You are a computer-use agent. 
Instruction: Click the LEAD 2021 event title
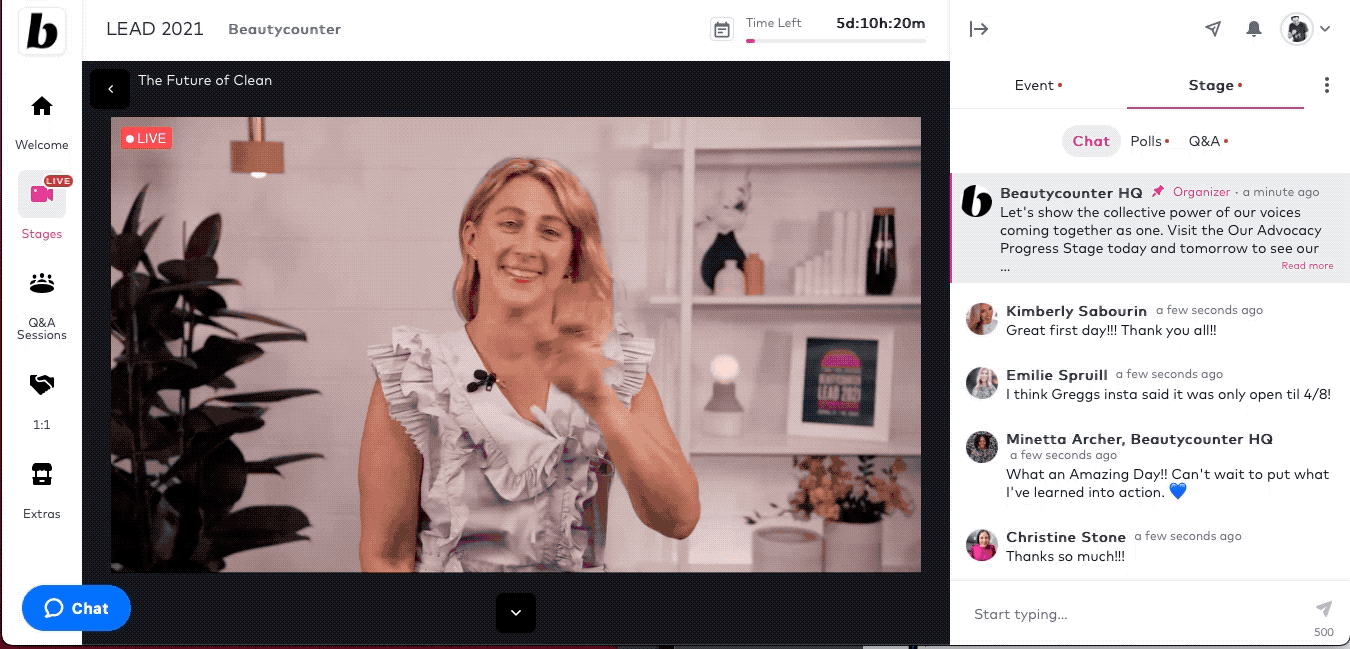pos(155,29)
